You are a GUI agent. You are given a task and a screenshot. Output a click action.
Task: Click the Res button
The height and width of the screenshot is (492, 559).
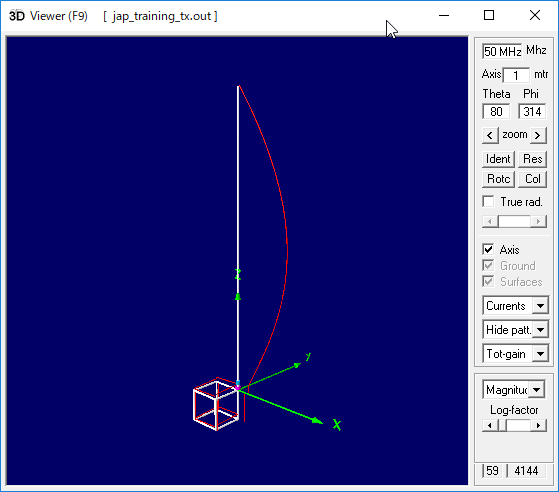[532, 159]
